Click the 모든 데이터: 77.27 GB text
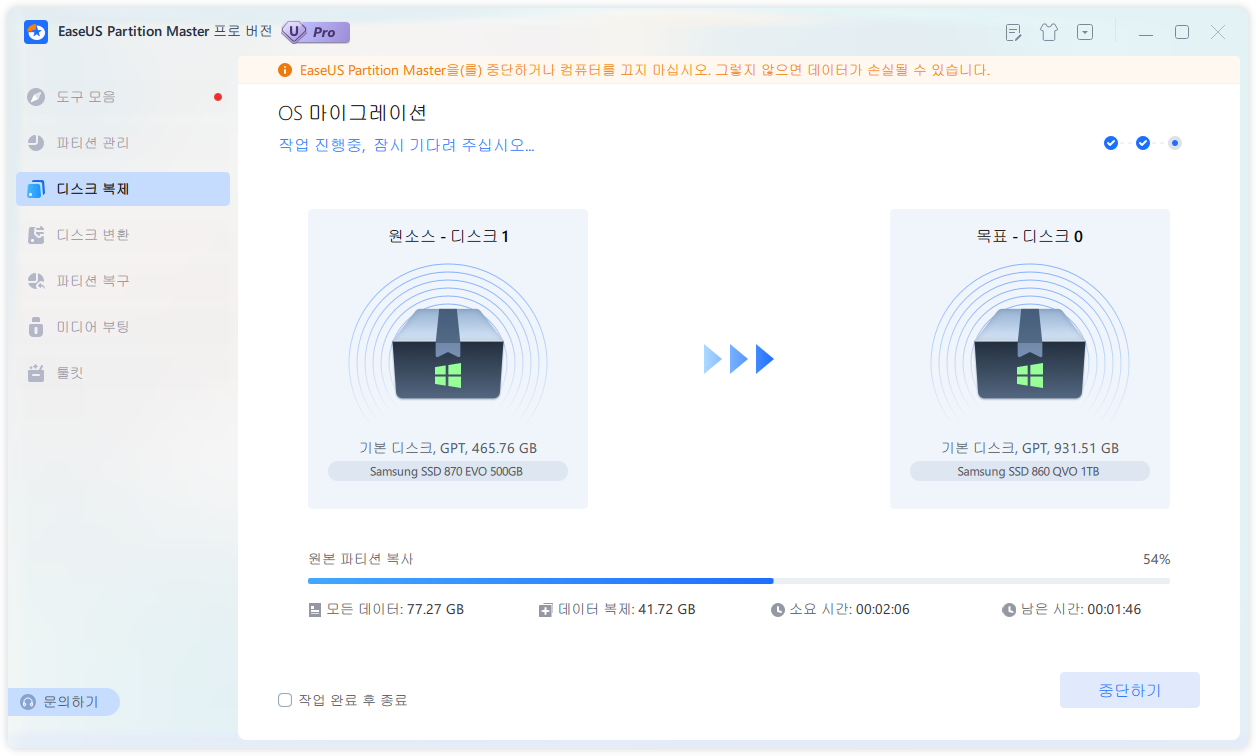The height and width of the screenshot is (756, 1256). tap(395, 609)
